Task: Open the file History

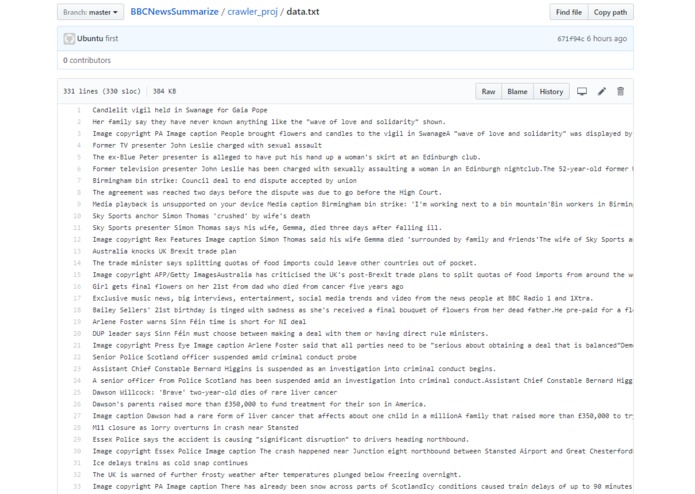Action: (x=551, y=91)
